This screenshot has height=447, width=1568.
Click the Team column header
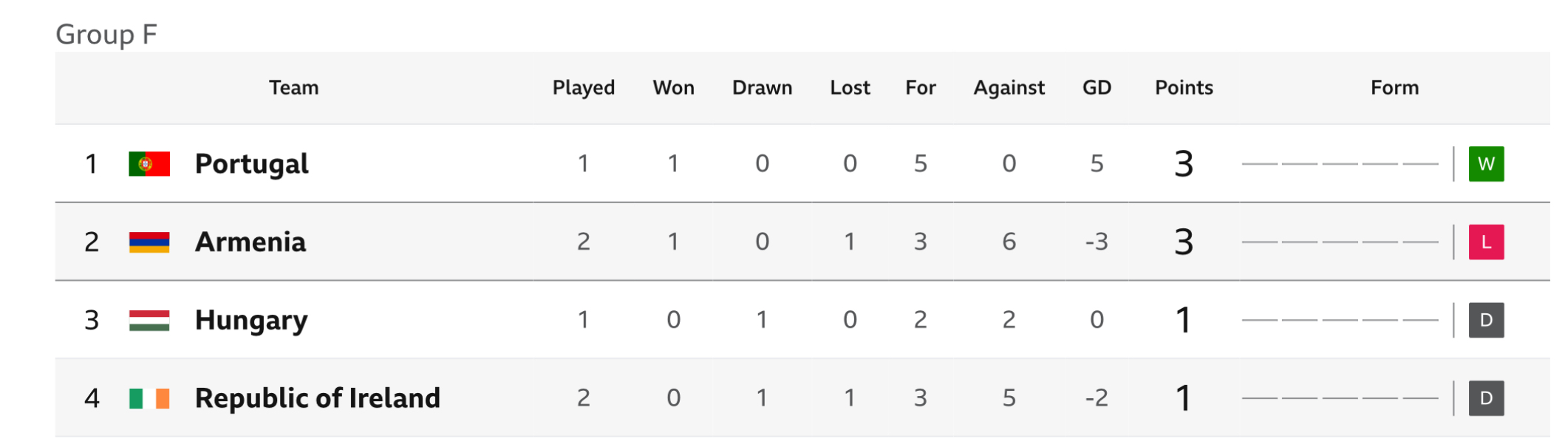click(293, 88)
